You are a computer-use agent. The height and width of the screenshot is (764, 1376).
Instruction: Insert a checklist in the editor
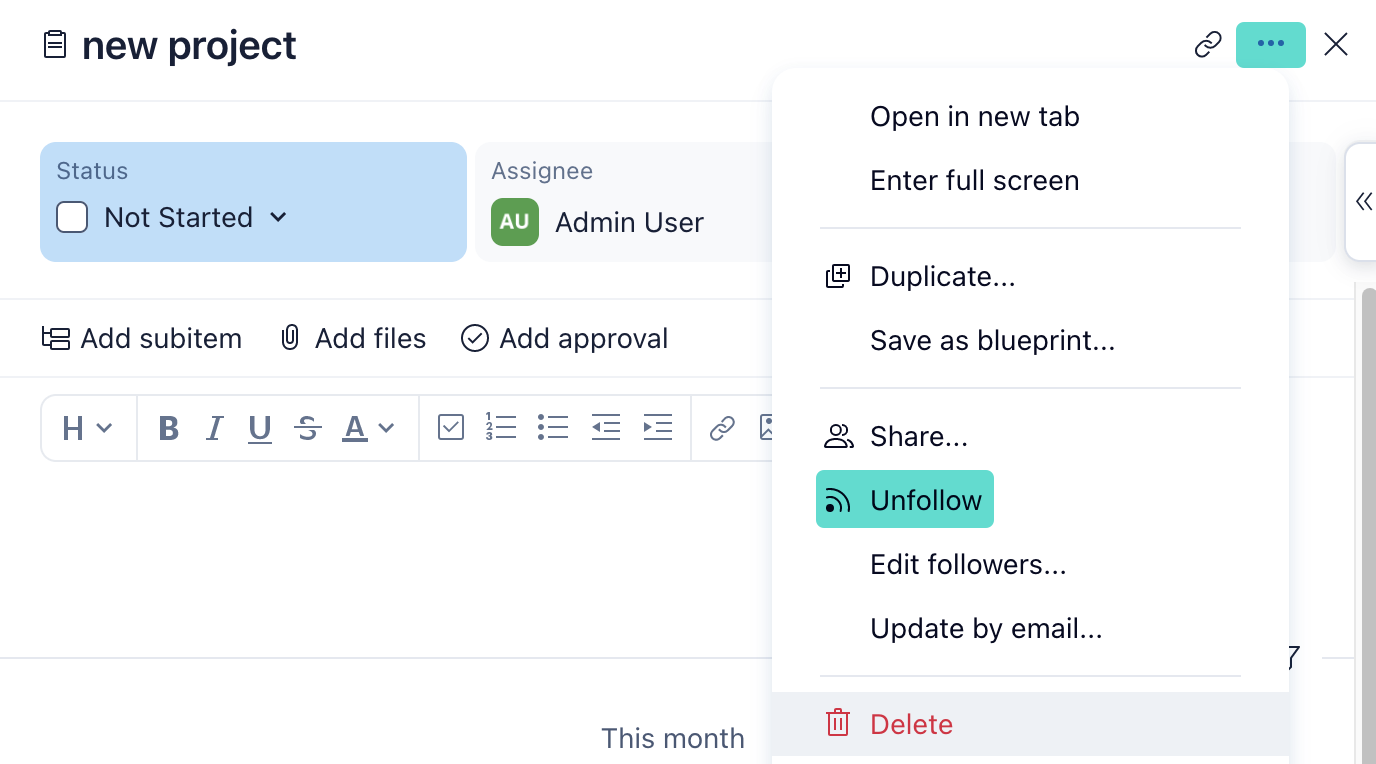coord(451,428)
